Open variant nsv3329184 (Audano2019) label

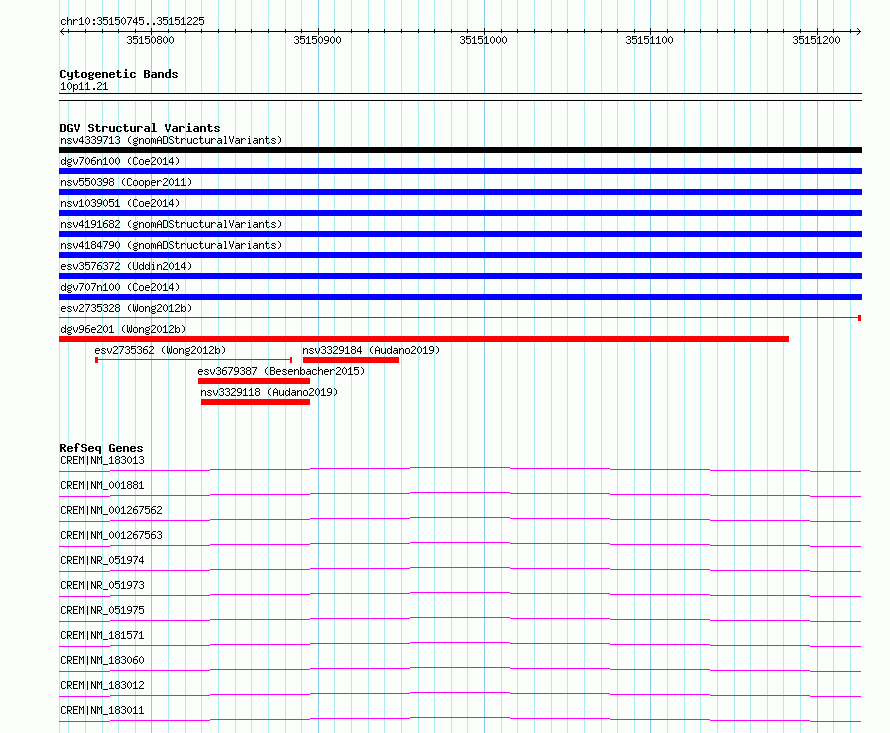[371, 350]
